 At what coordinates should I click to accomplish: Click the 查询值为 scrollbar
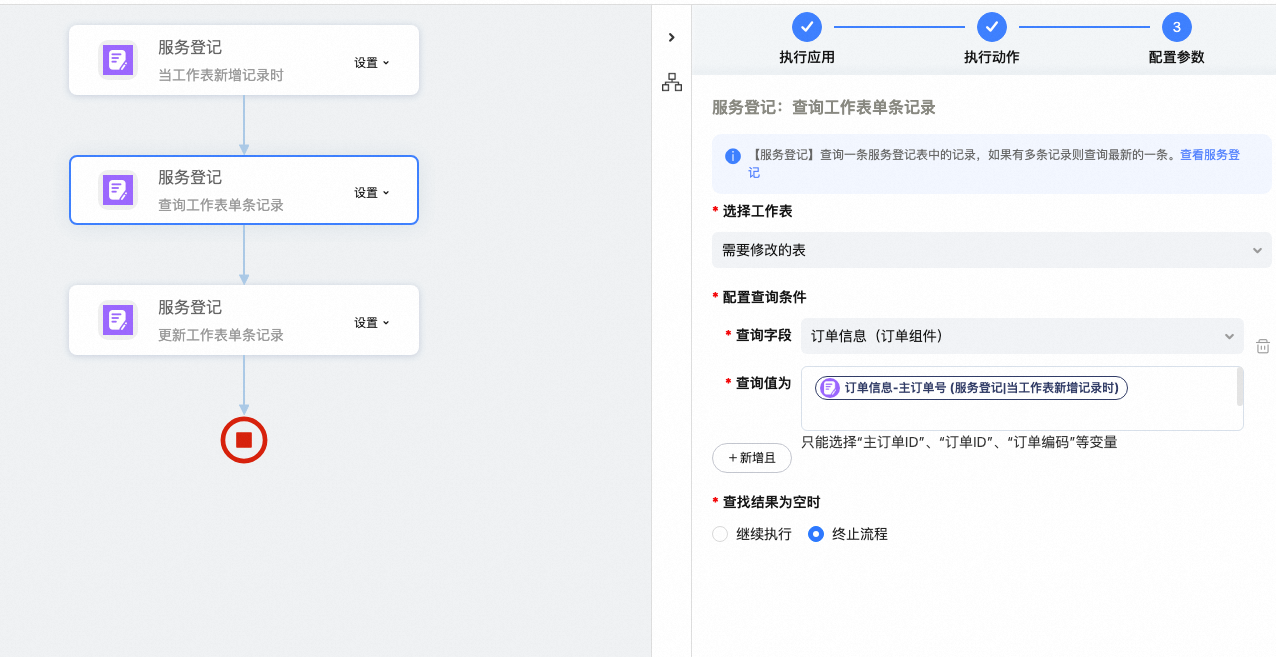[x=1240, y=388]
